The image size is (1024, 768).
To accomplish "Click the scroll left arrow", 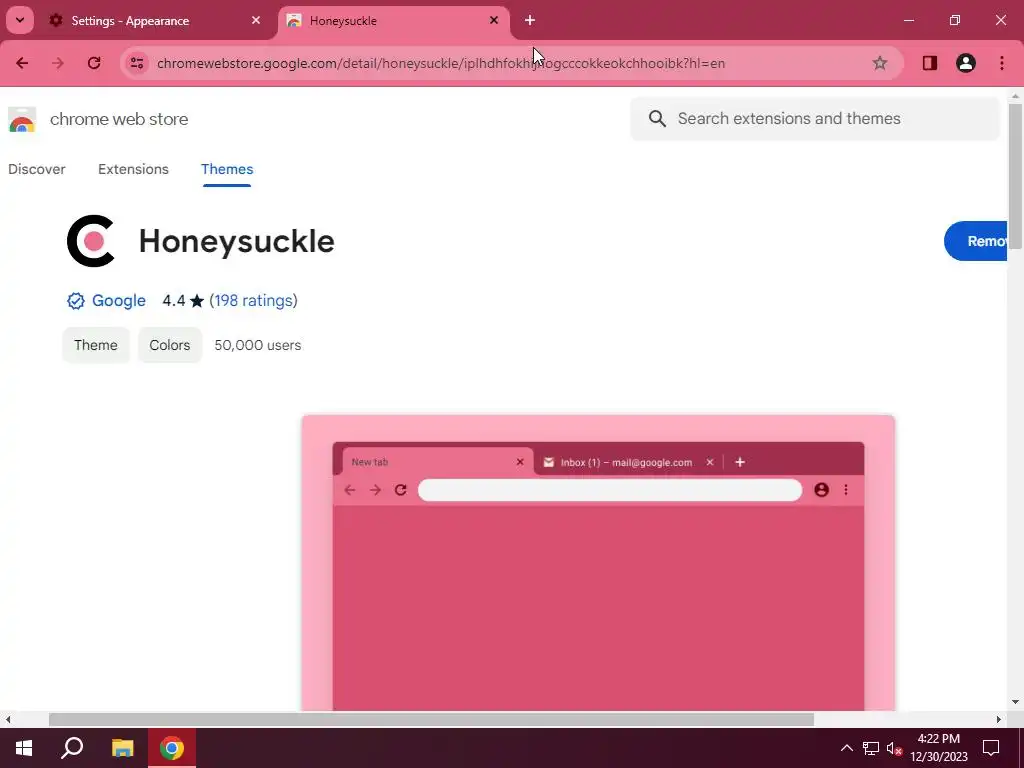I will coord(8,720).
